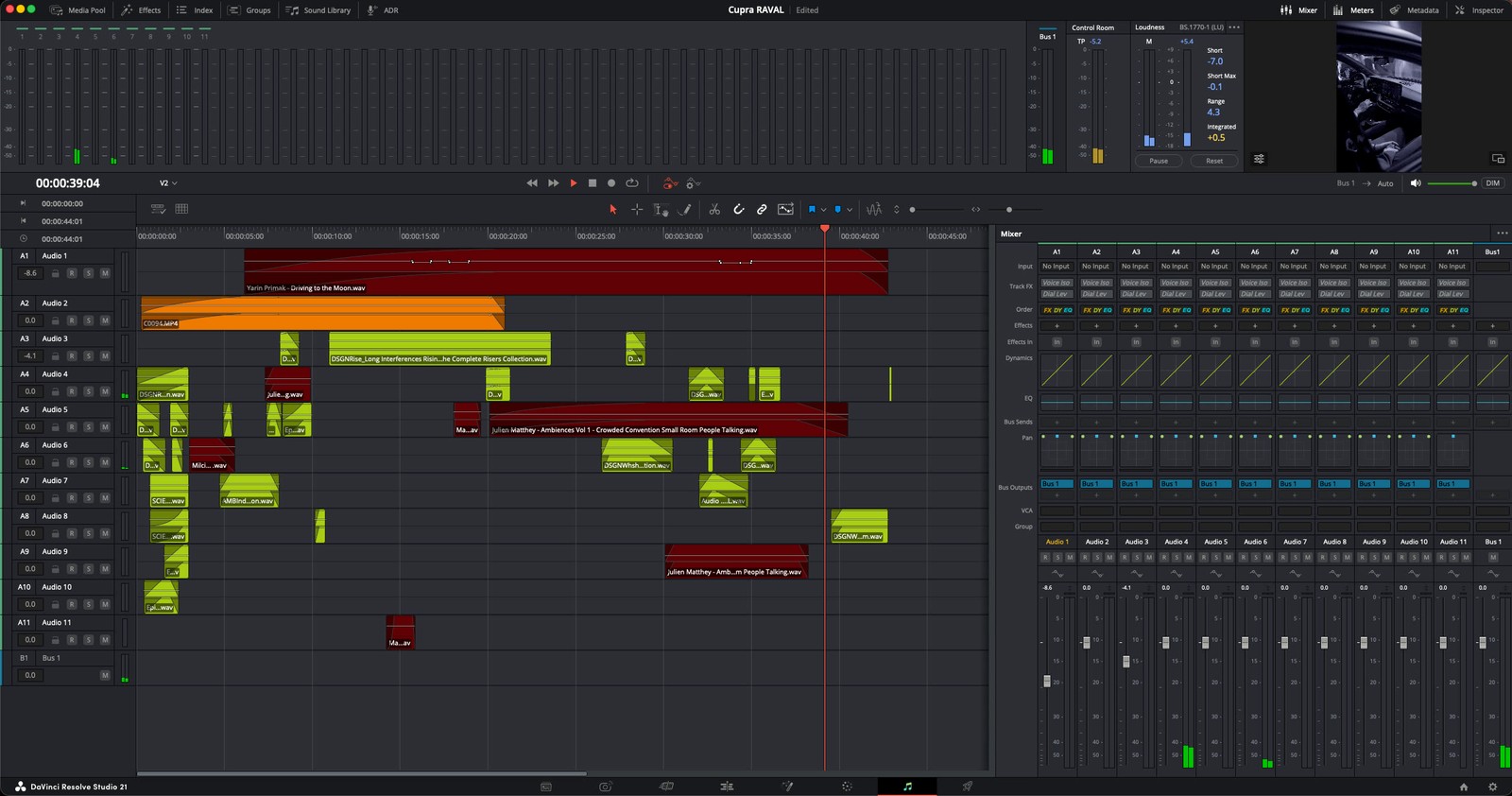Start playback with the red play button

[573, 183]
